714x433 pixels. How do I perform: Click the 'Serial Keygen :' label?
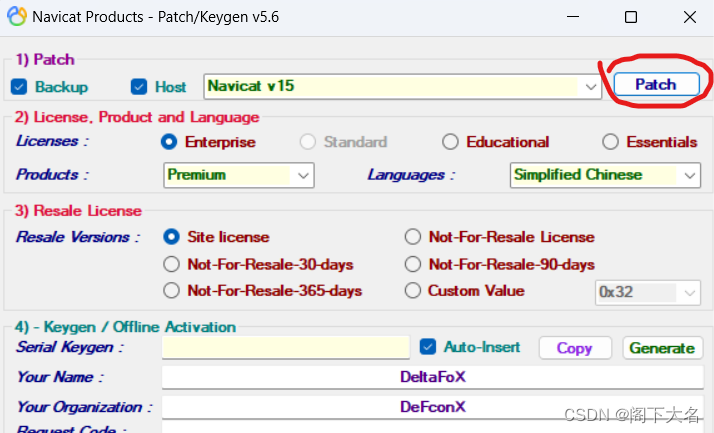click(x=70, y=347)
